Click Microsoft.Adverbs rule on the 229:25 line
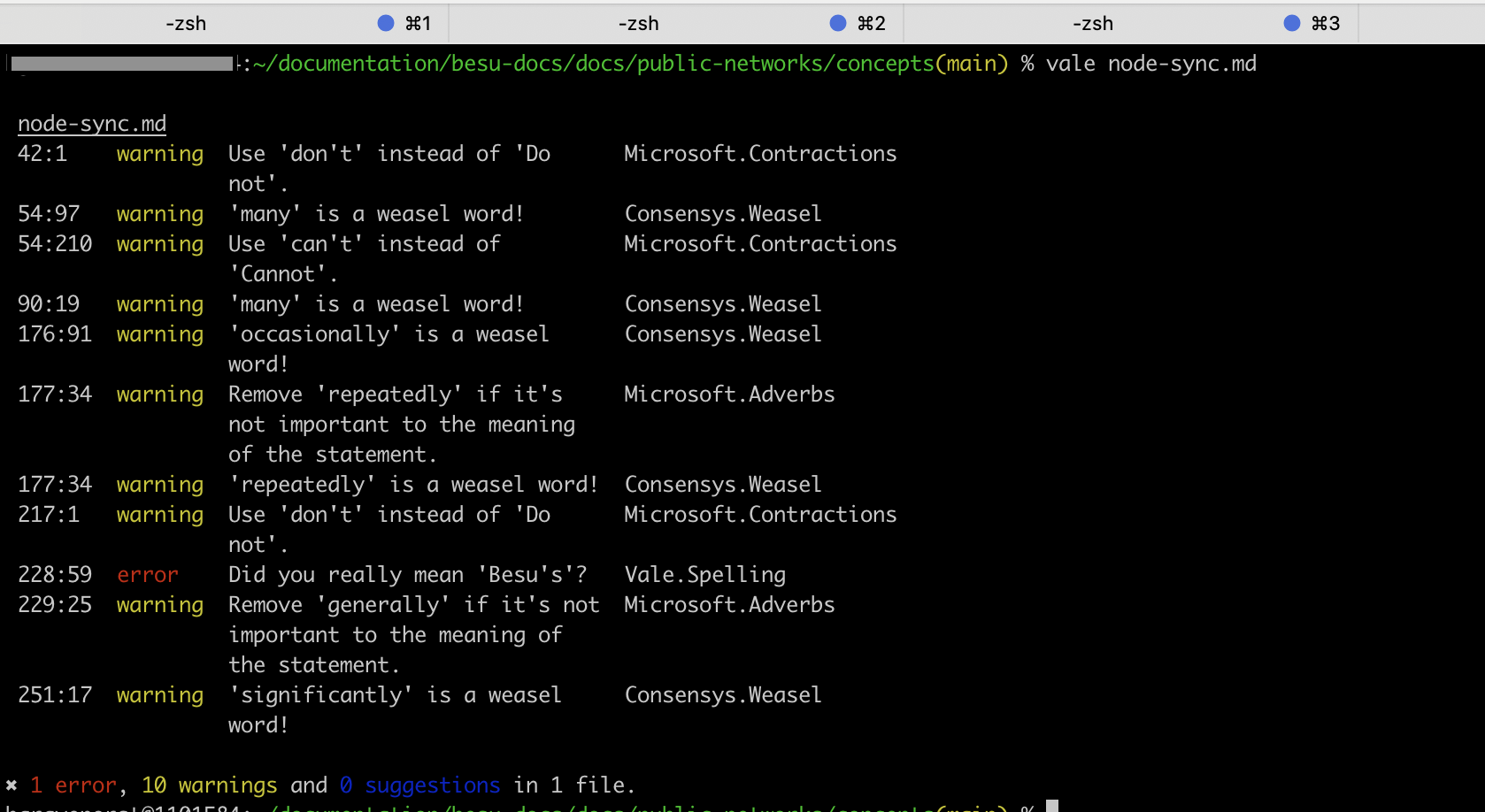 (x=729, y=605)
